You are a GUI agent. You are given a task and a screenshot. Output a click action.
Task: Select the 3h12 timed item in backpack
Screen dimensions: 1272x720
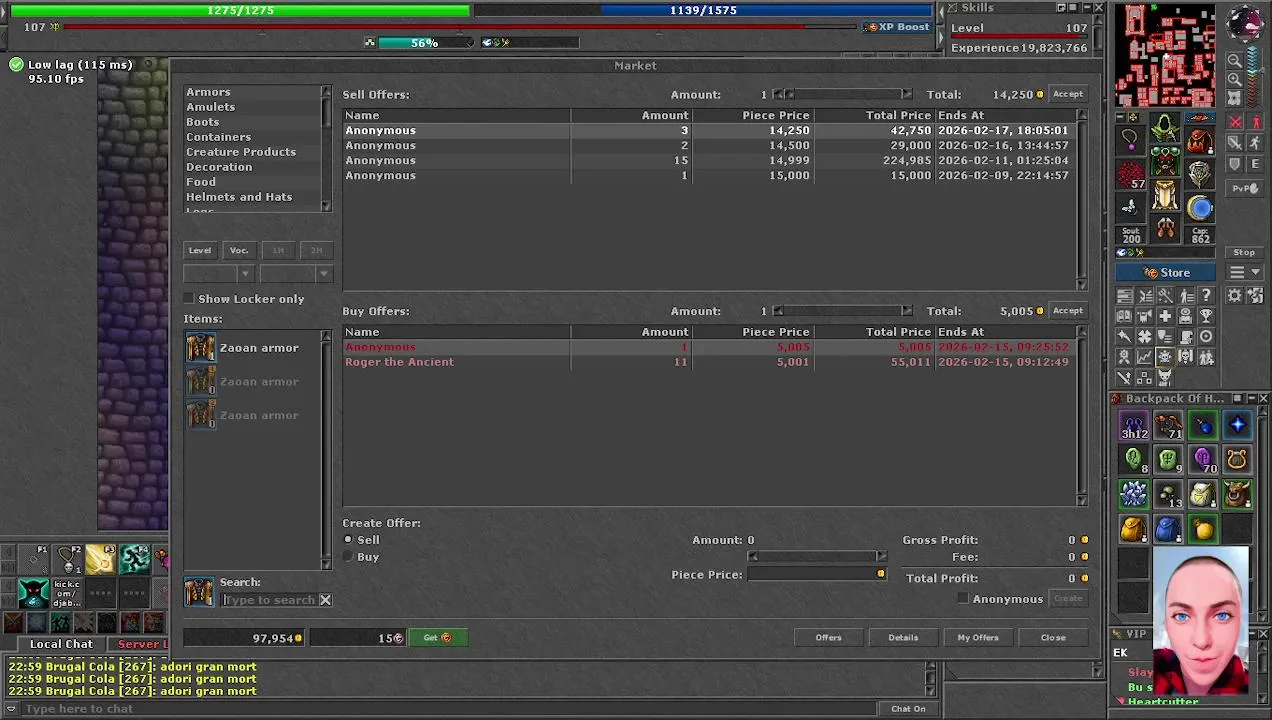[1134, 426]
